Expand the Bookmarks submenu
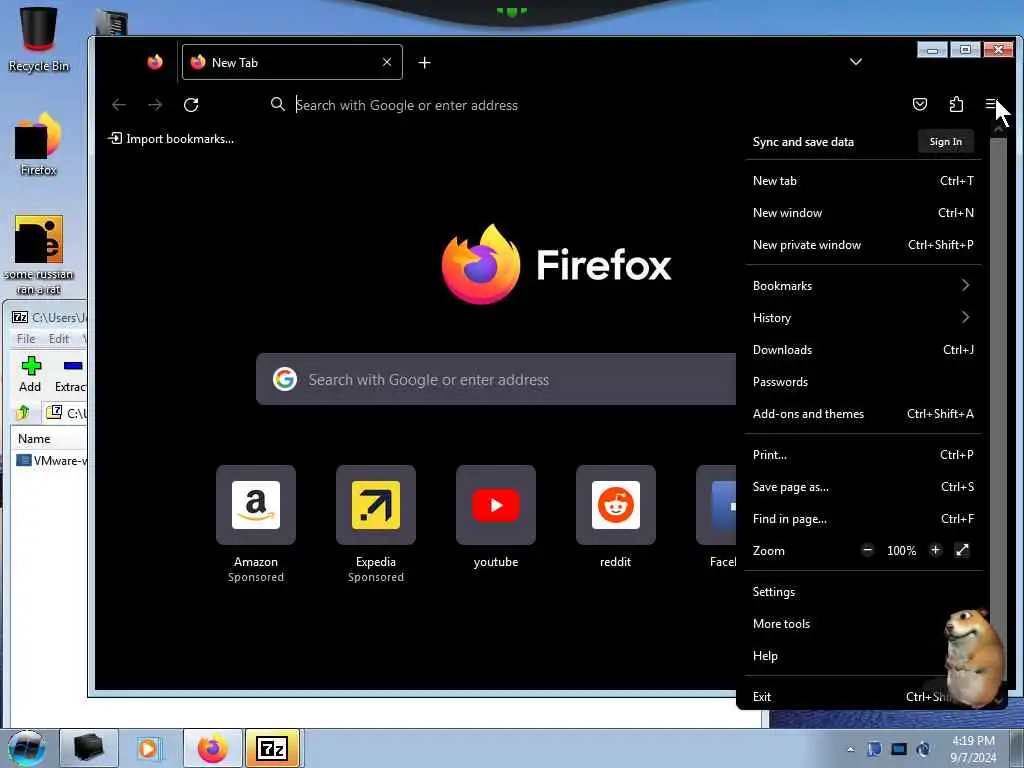 pos(863,285)
